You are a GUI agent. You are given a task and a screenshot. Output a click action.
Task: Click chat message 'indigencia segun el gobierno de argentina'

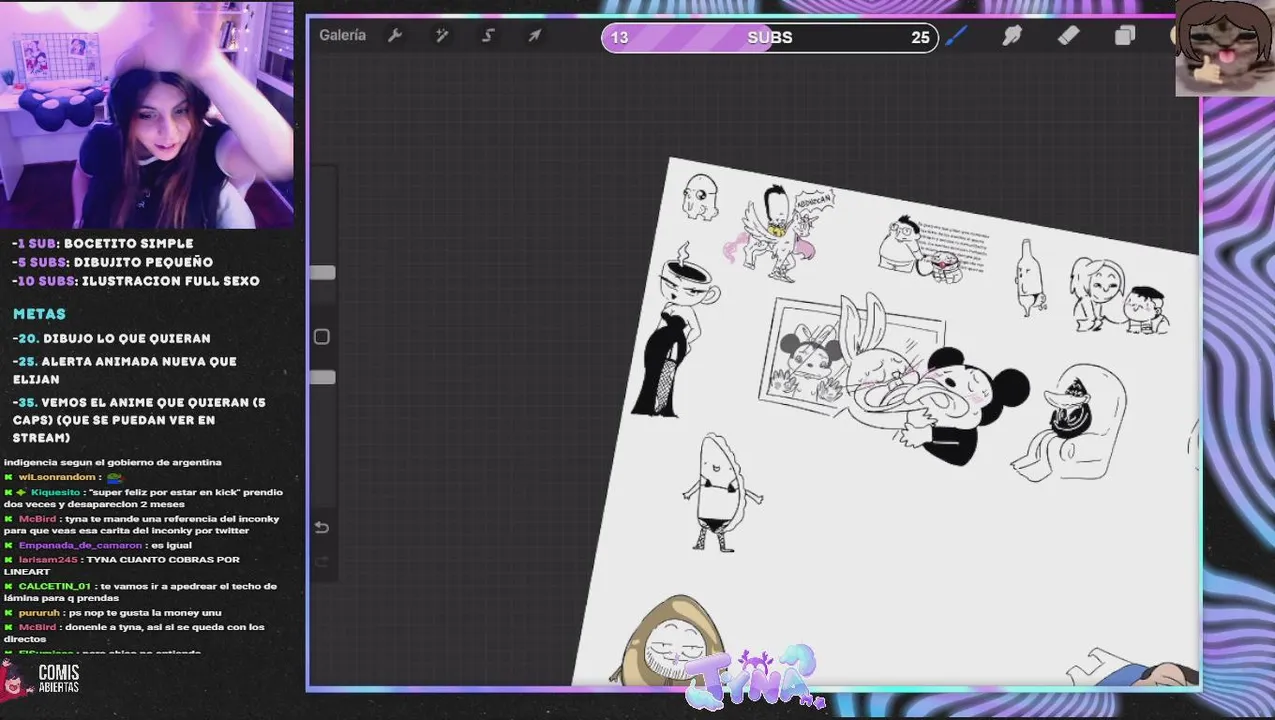(113, 462)
